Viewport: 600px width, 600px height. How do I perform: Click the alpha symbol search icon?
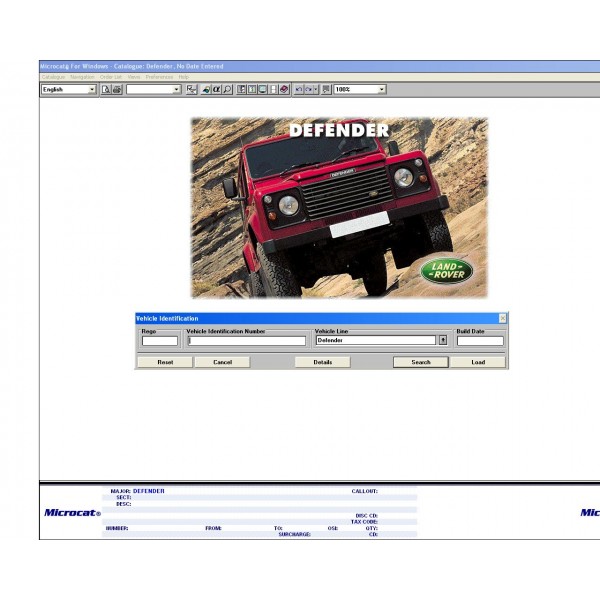(217, 90)
